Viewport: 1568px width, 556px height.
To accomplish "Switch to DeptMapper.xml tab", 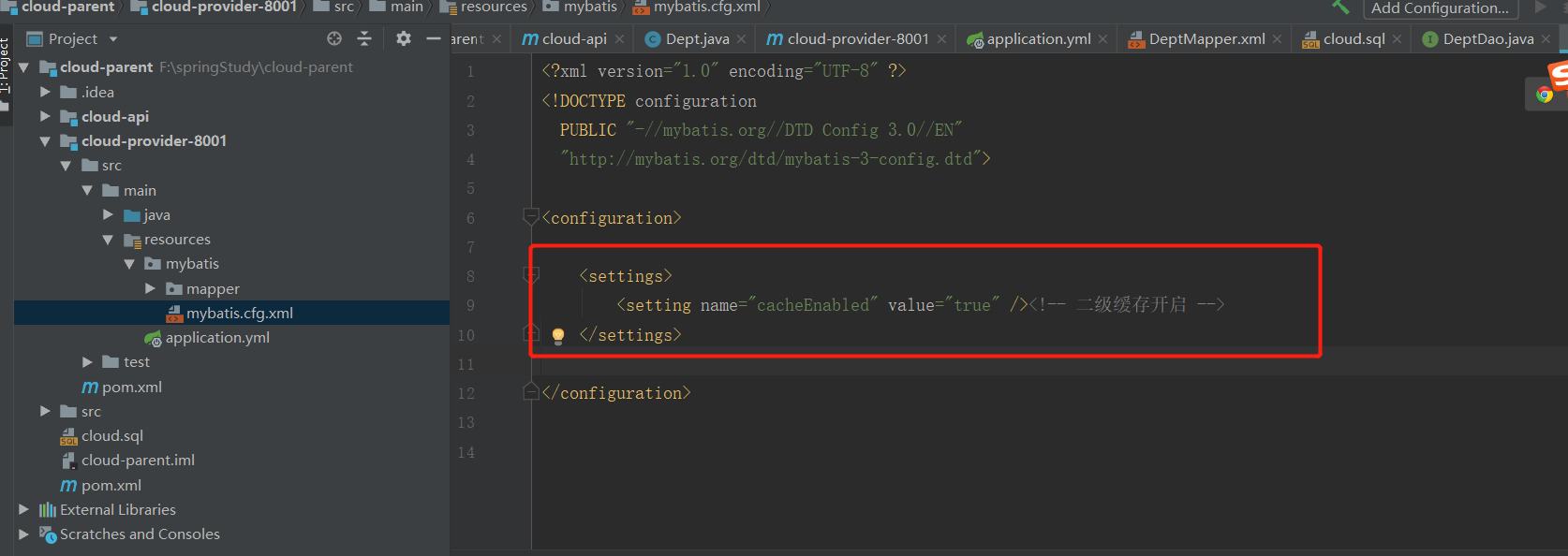I will pyautogui.click(x=1206, y=39).
